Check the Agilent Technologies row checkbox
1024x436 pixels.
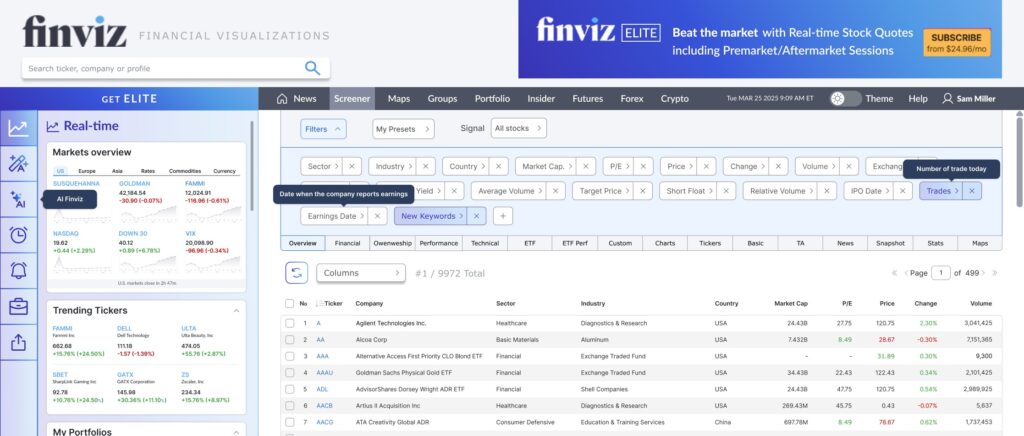[x=289, y=323]
